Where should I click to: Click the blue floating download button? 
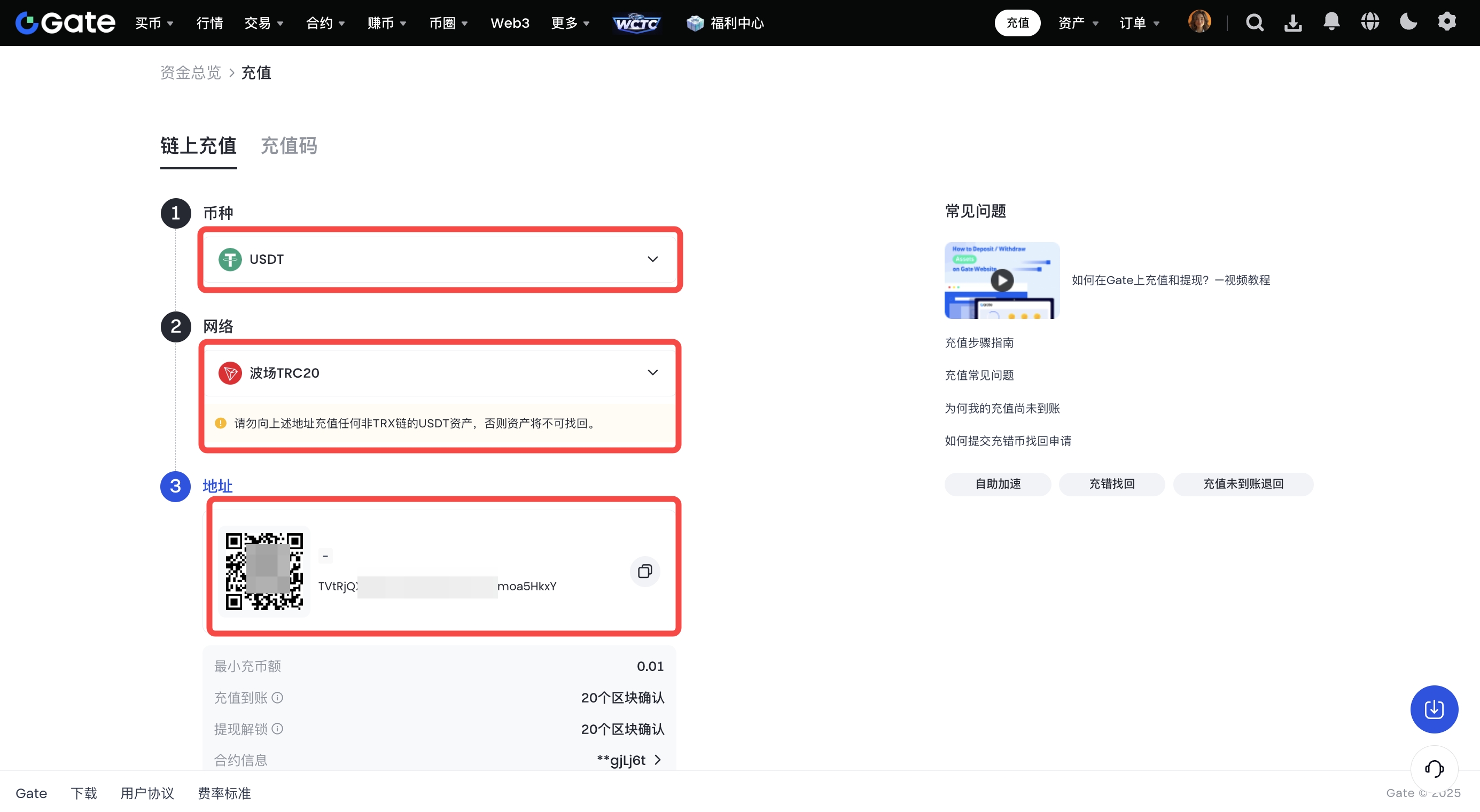tap(1434, 709)
